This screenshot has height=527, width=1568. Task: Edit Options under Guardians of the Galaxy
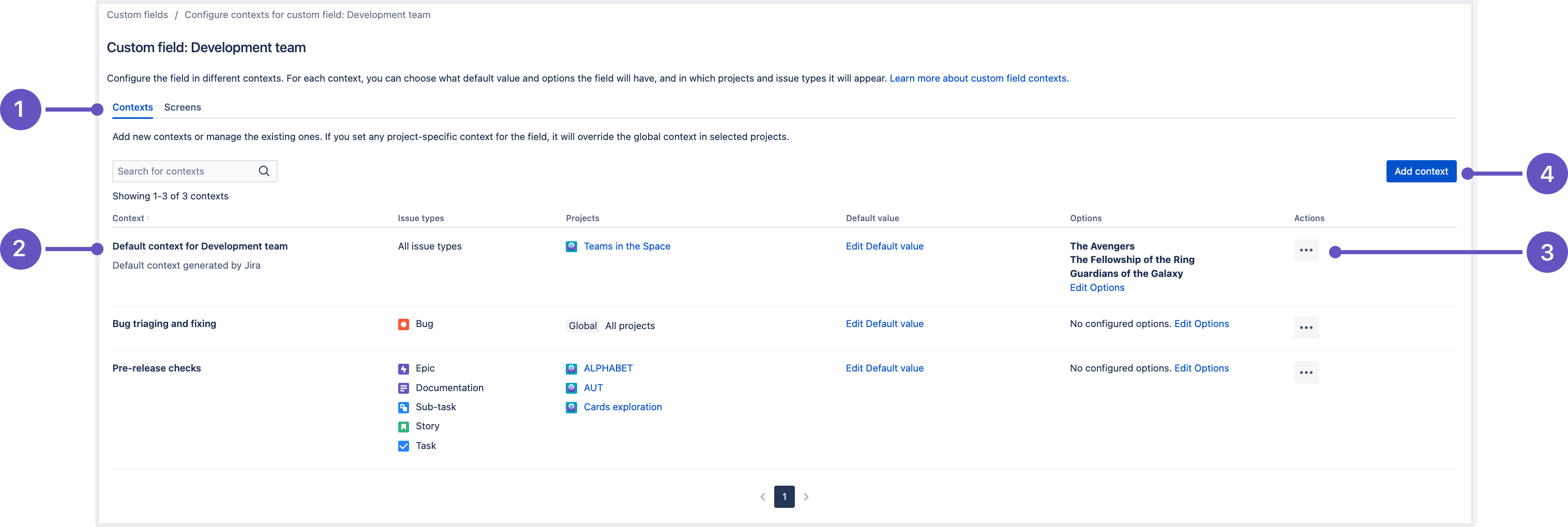point(1097,287)
